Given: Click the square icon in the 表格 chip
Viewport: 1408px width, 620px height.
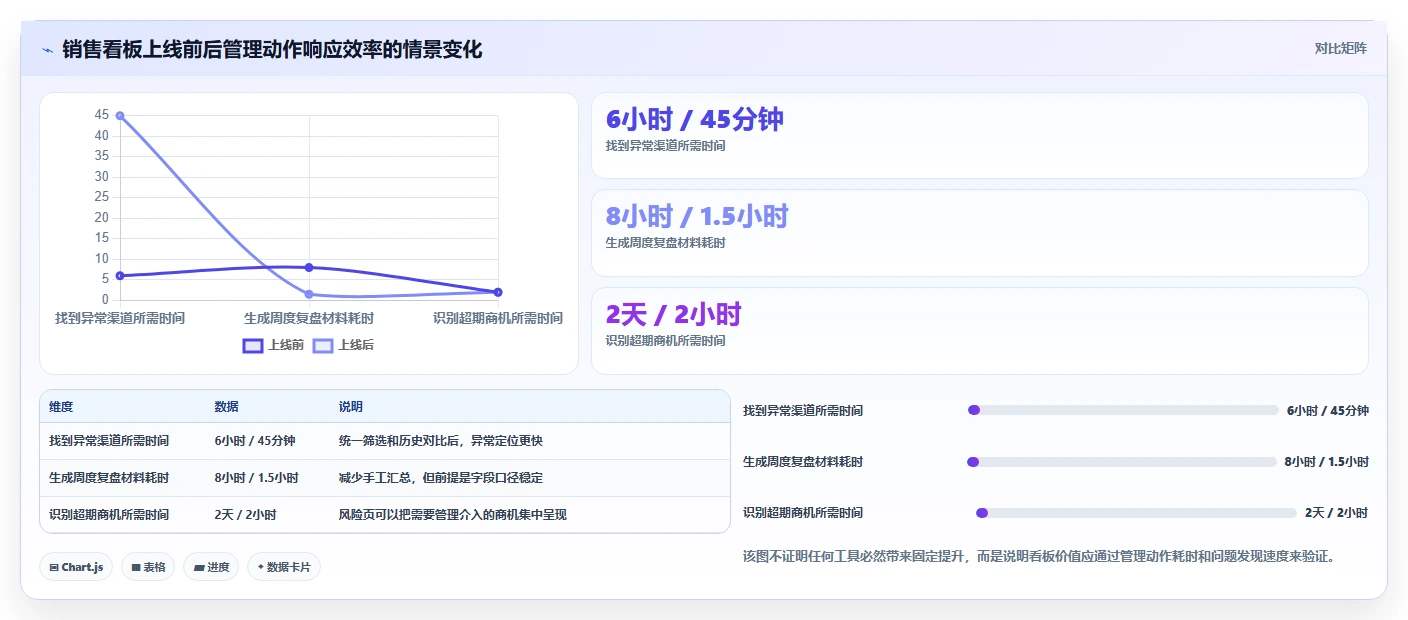Looking at the screenshot, I should pos(135,567).
